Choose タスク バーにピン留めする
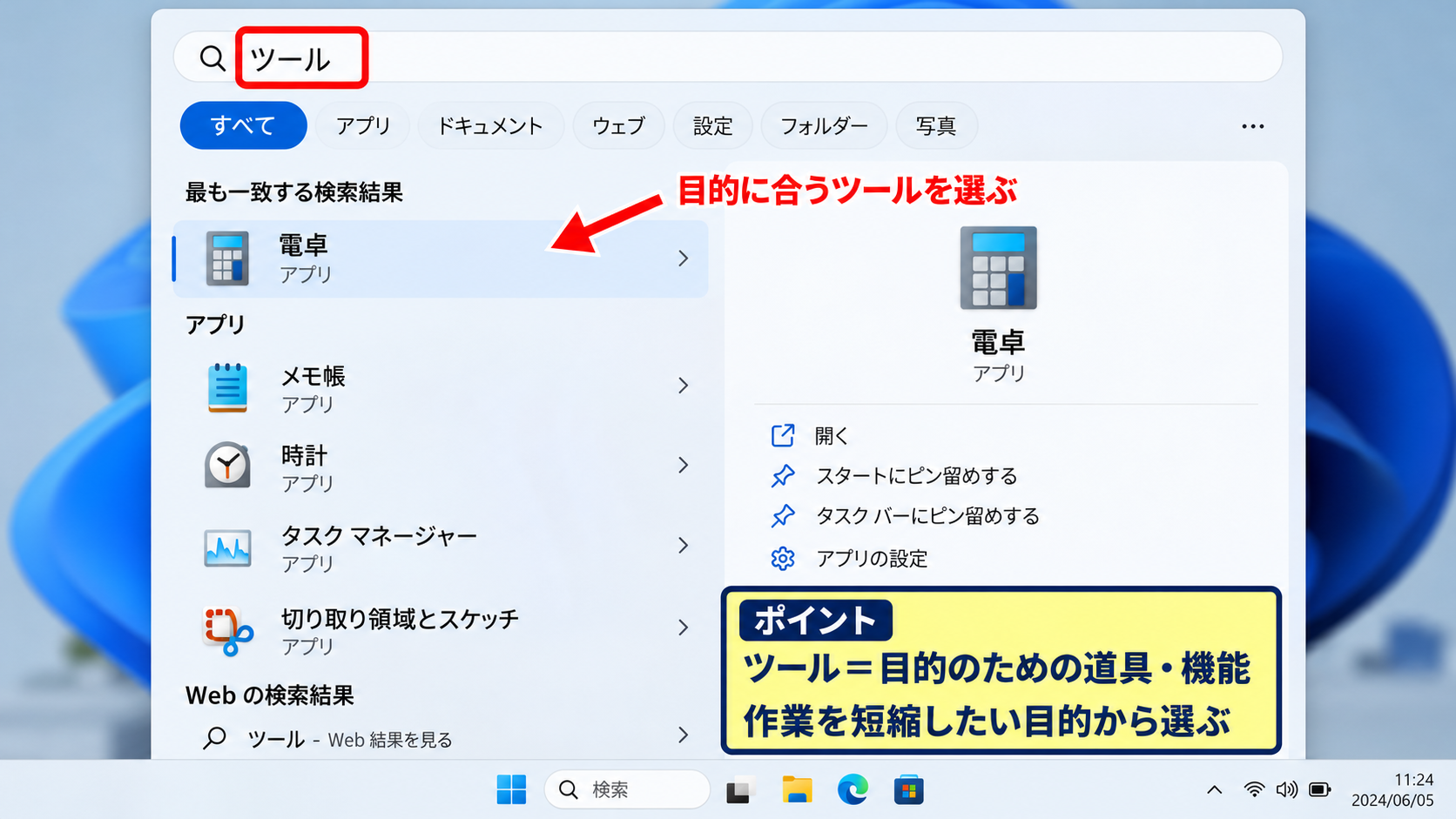The image size is (1456, 819). click(x=927, y=516)
